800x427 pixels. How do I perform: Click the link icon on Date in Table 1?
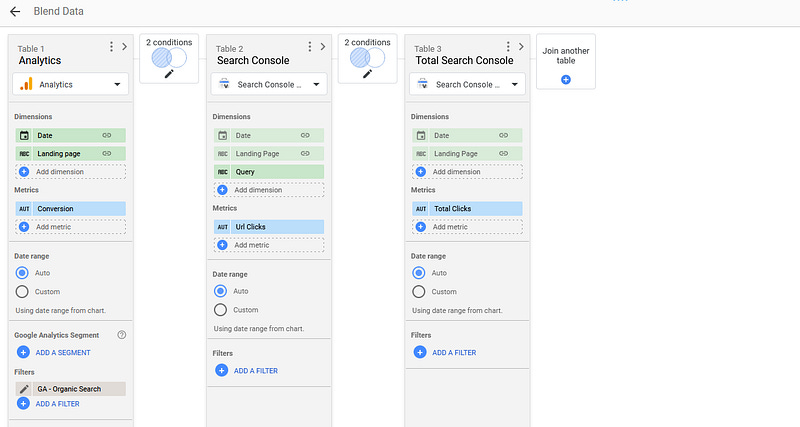point(107,135)
